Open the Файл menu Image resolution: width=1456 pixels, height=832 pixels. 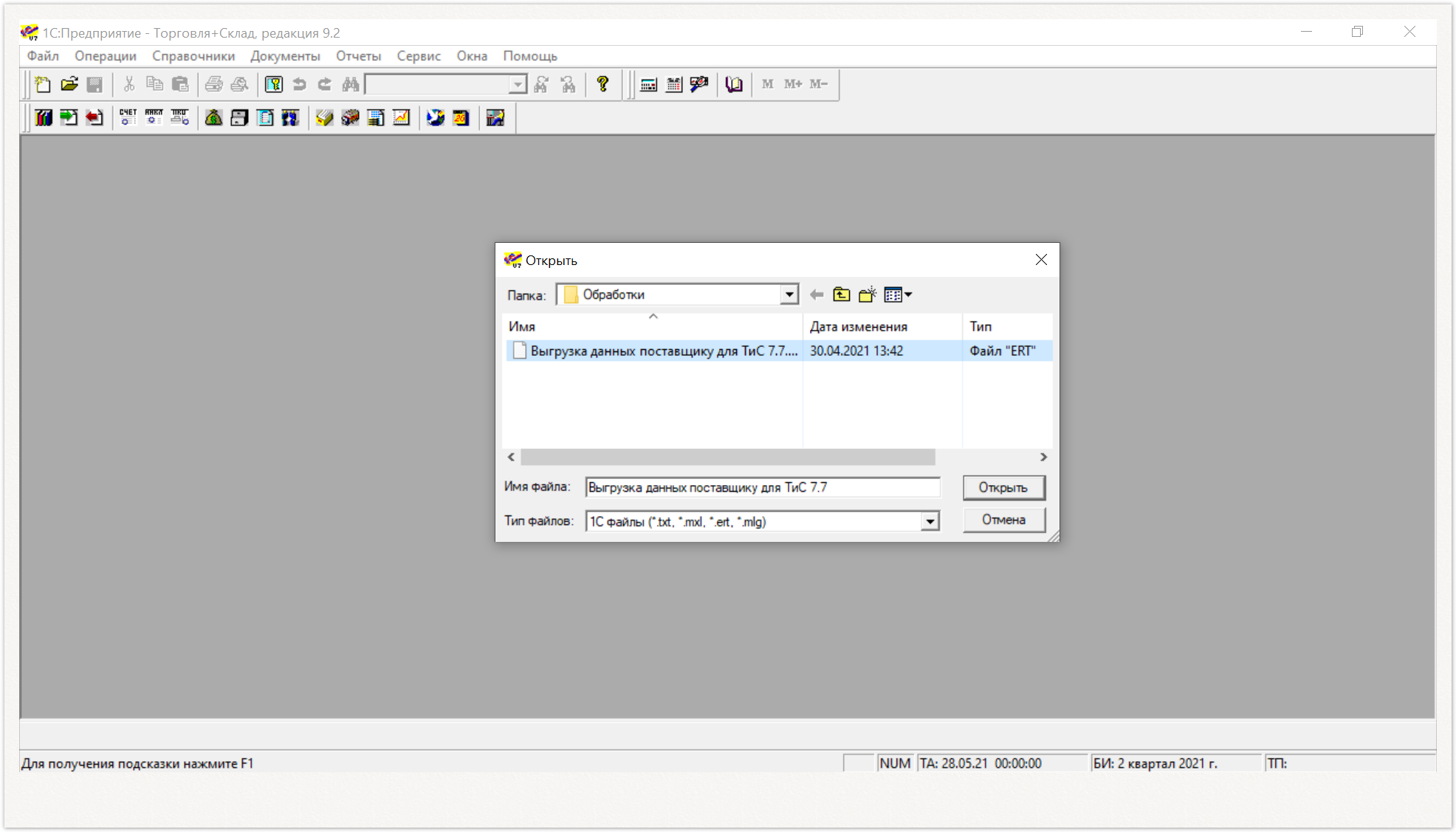tap(43, 56)
